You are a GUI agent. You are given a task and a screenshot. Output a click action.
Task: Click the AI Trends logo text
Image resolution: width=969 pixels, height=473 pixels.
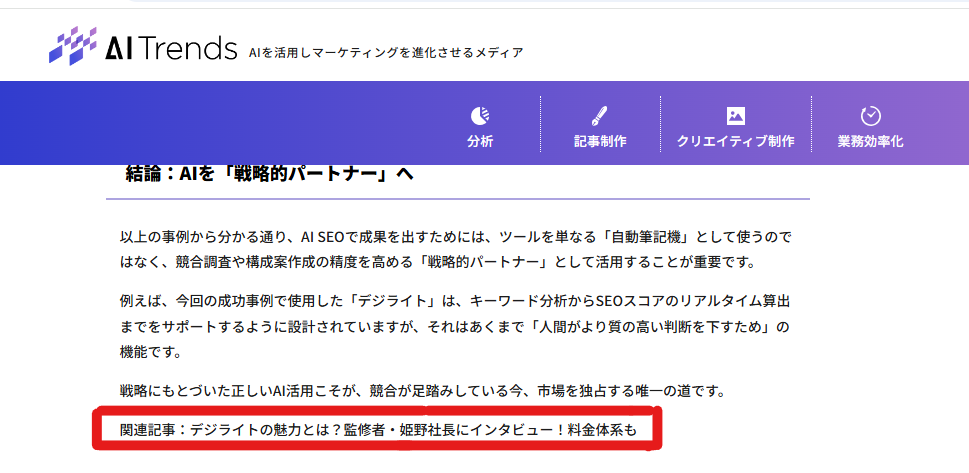tap(171, 48)
